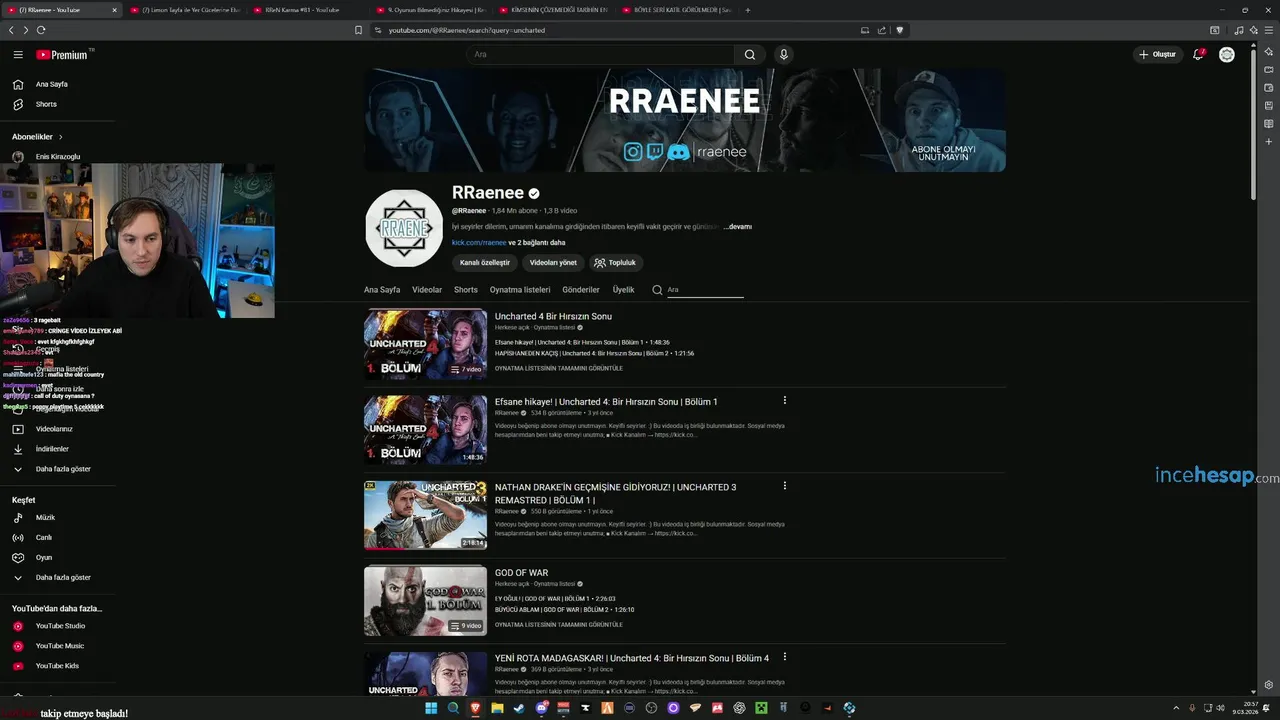Viewport: 1280px width, 720px height.
Task: Open File Explorer from the taskbar
Action: 497,708
